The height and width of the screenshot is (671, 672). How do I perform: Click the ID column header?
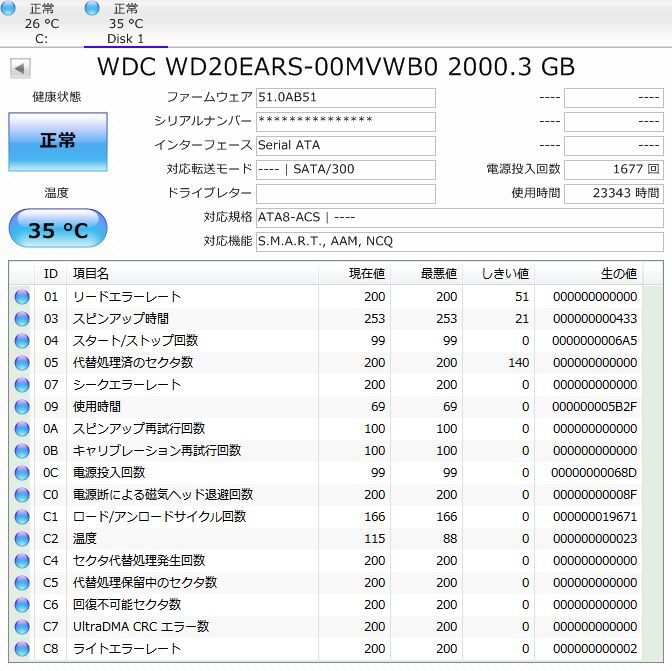coord(51,273)
